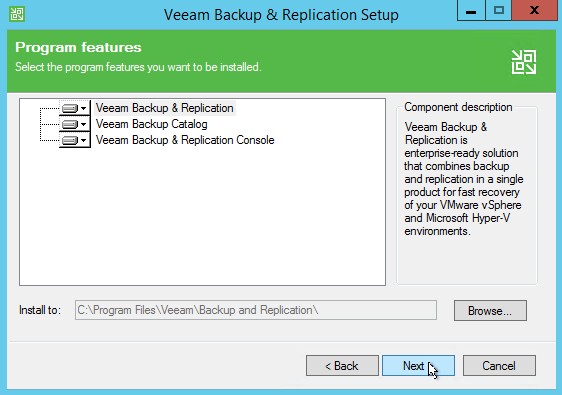Click the maximize window button
Image resolution: width=562 pixels, height=395 pixels.
pos(498,11)
